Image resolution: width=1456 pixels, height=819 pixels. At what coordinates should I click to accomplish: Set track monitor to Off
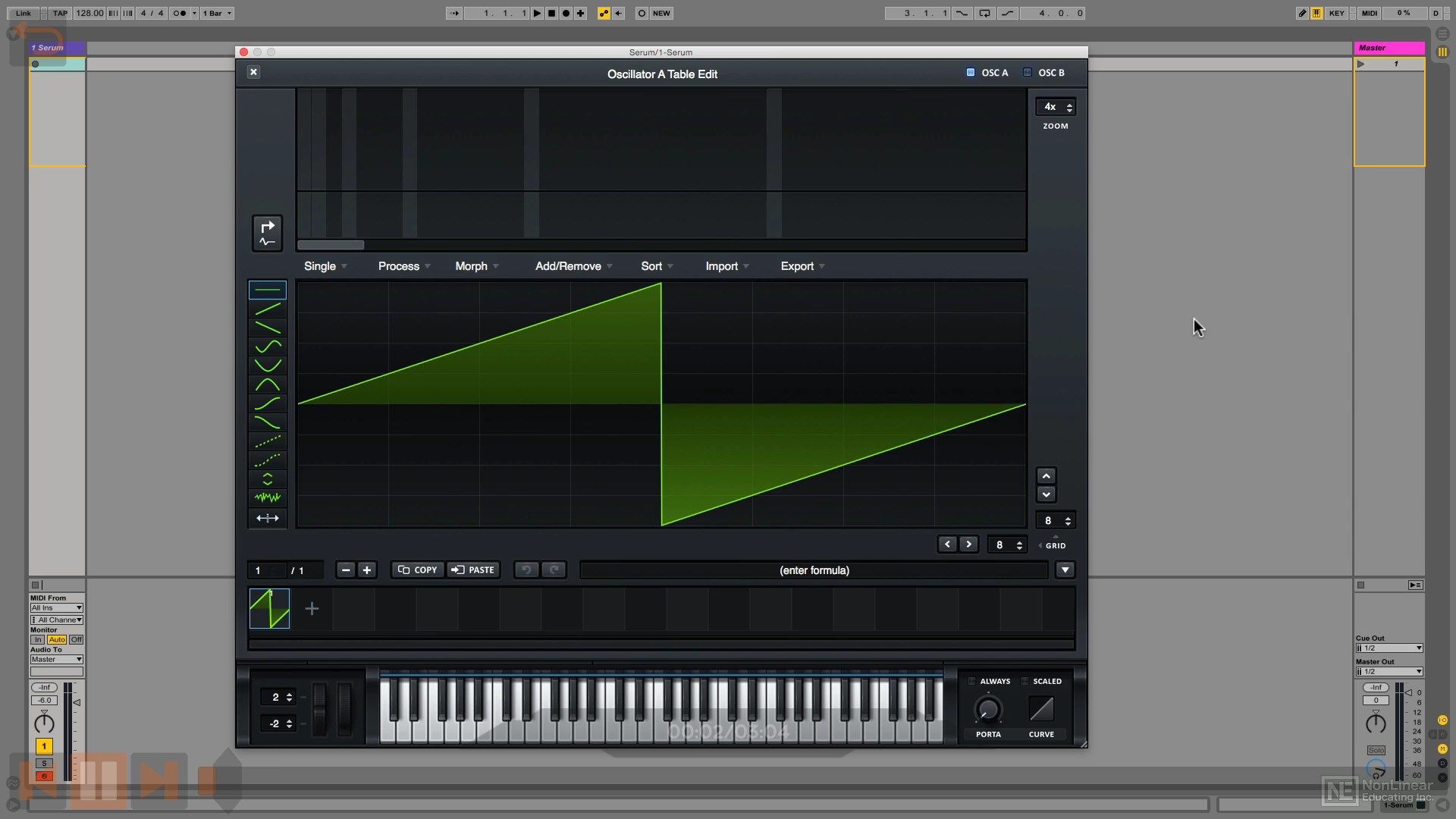(77, 639)
